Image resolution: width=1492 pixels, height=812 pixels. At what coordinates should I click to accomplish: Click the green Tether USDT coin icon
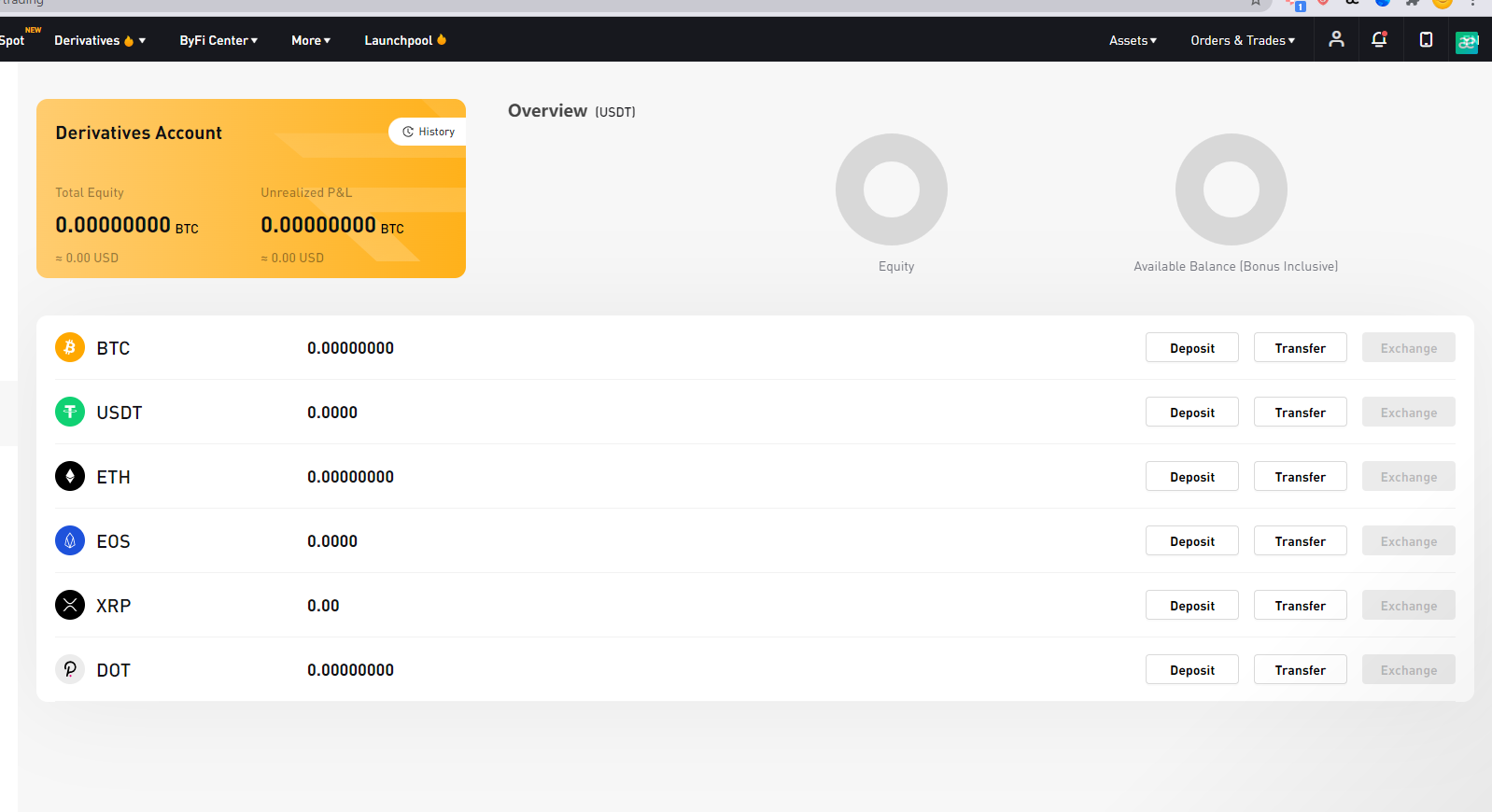point(70,412)
